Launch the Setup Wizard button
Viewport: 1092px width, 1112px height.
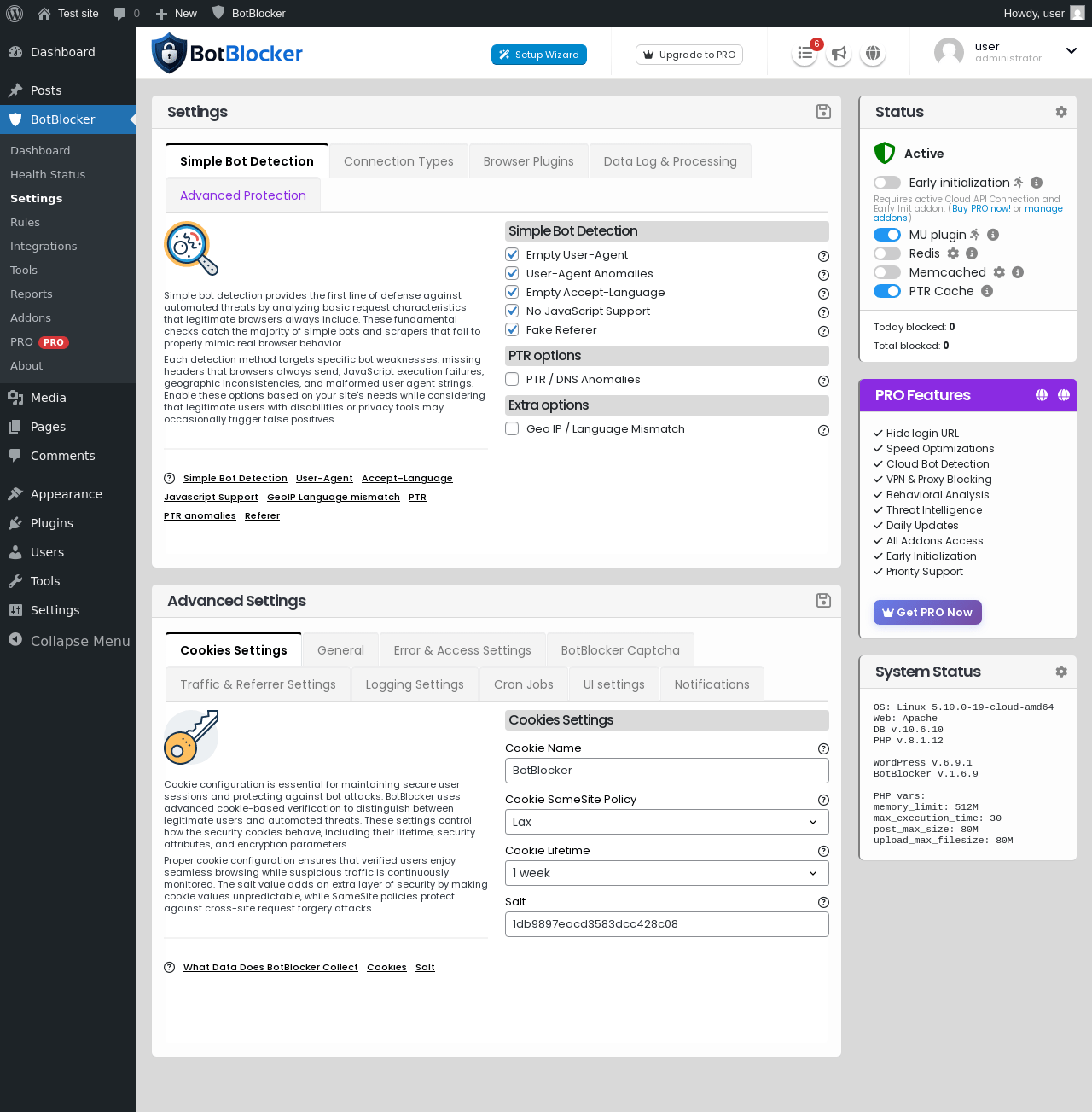tap(539, 55)
